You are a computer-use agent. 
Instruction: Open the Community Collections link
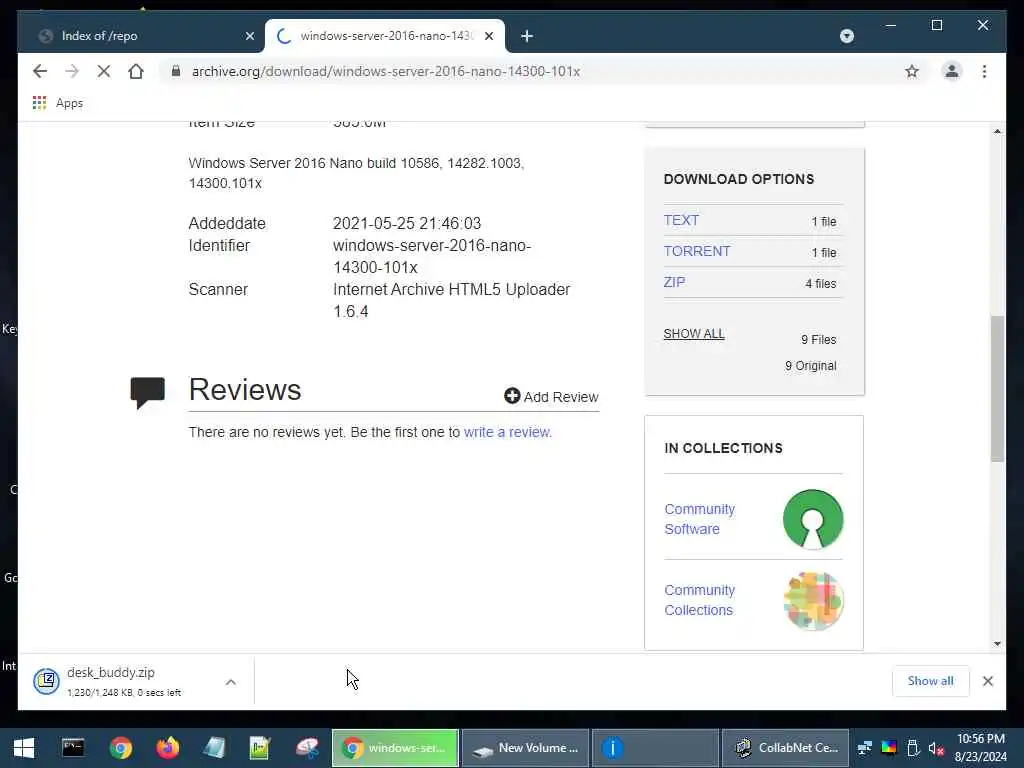point(699,600)
